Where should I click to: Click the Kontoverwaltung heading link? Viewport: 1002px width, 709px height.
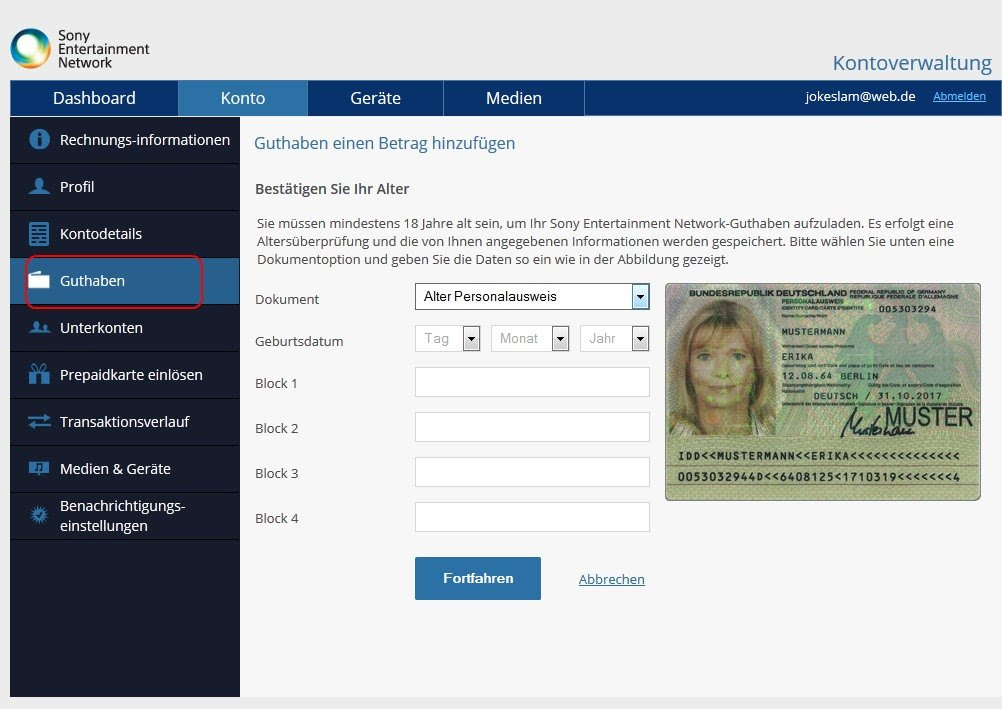[912, 63]
